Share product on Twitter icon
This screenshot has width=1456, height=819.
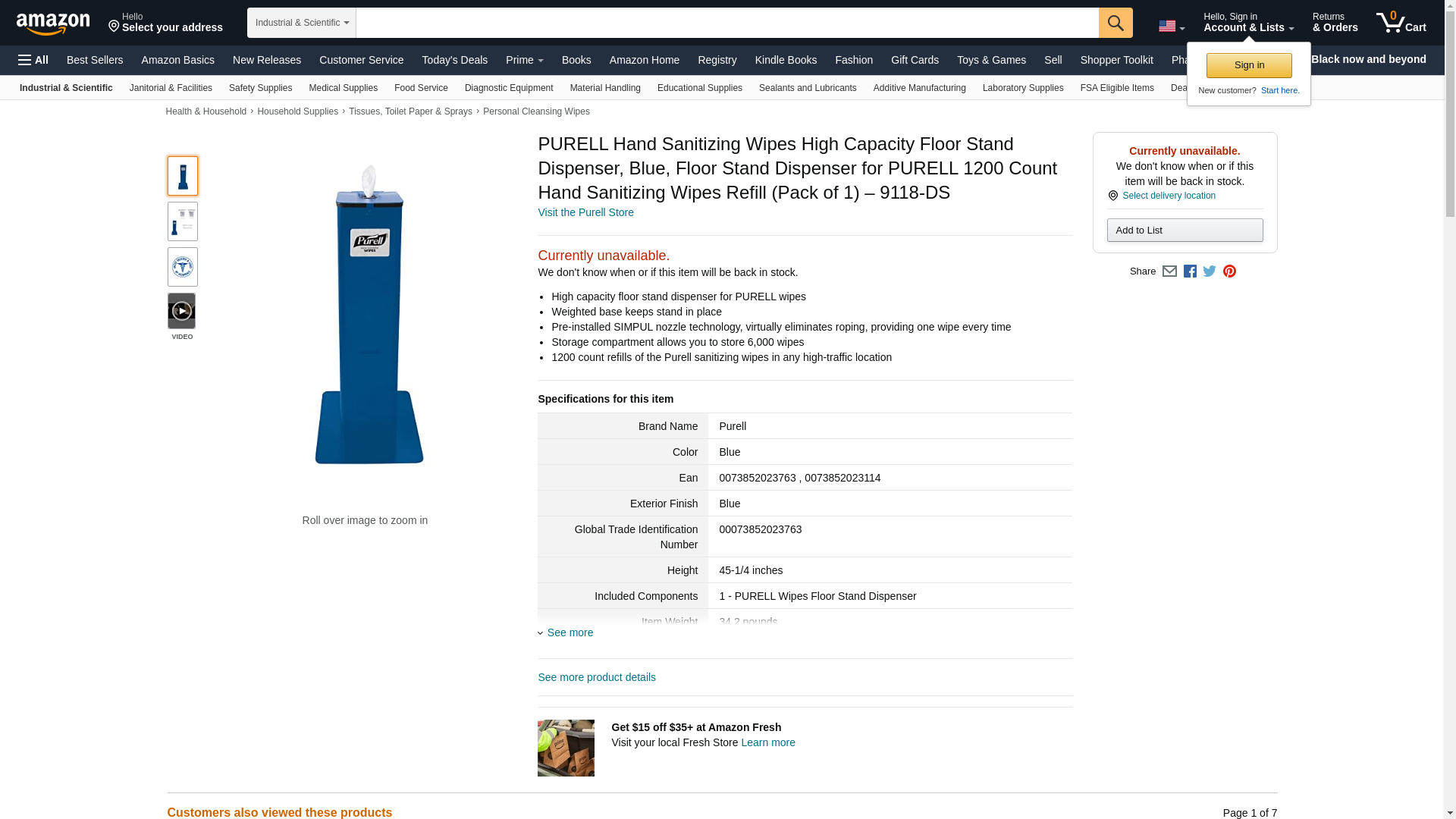click(x=1210, y=271)
